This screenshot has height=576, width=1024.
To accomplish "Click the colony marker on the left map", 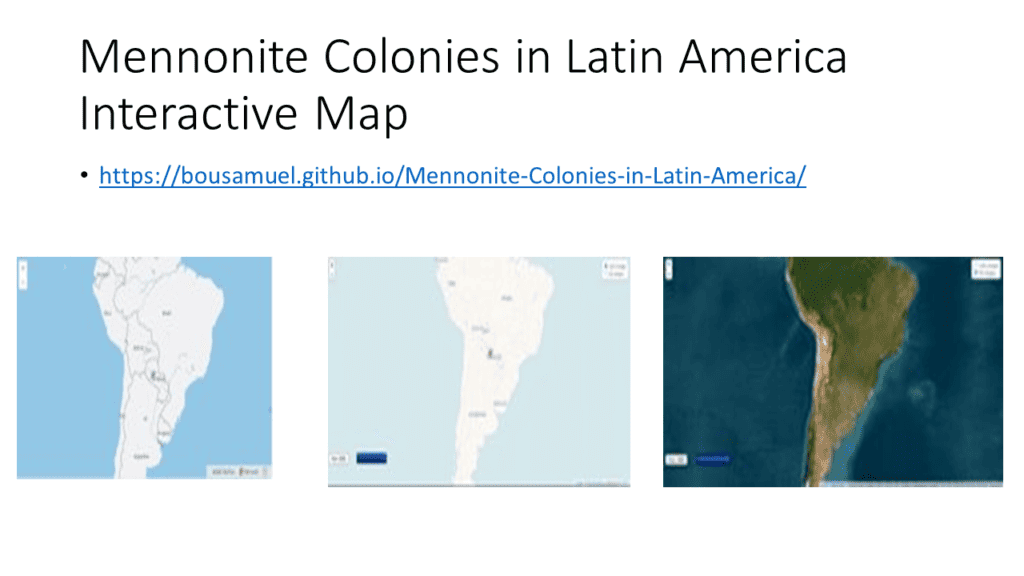I will pos(153,374).
